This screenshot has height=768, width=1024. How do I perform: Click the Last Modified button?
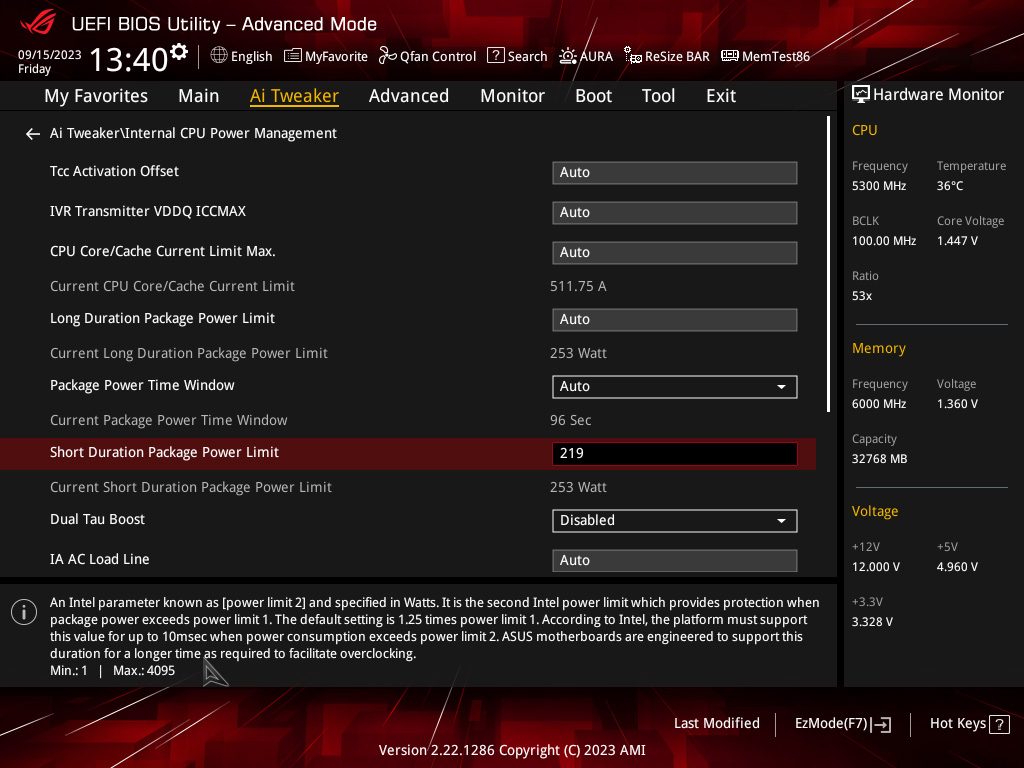coord(716,723)
